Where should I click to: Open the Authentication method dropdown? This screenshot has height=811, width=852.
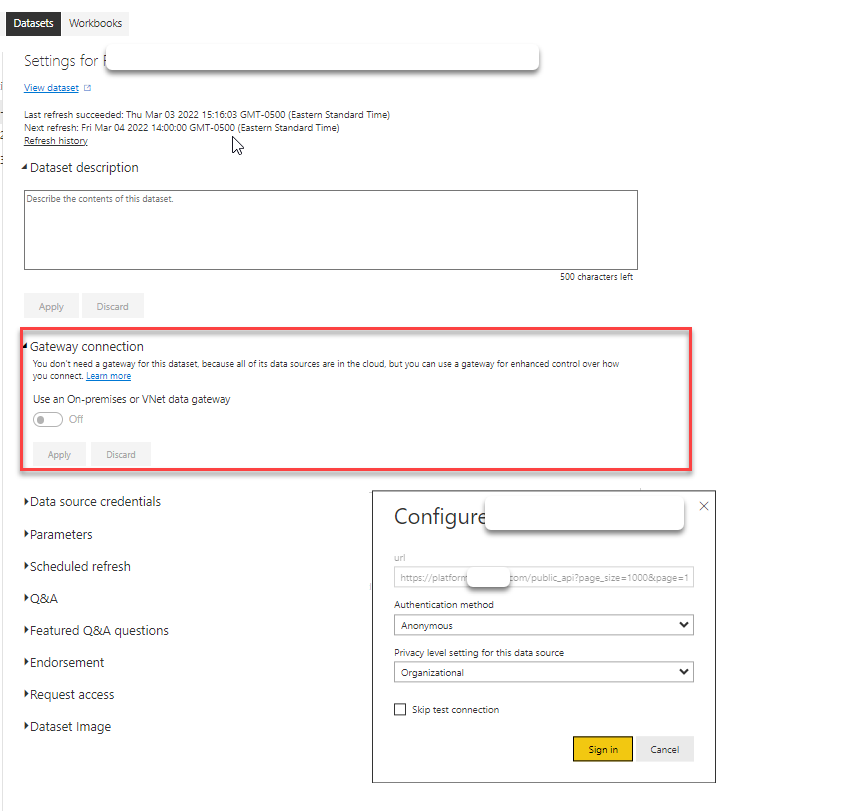(x=543, y=625)
